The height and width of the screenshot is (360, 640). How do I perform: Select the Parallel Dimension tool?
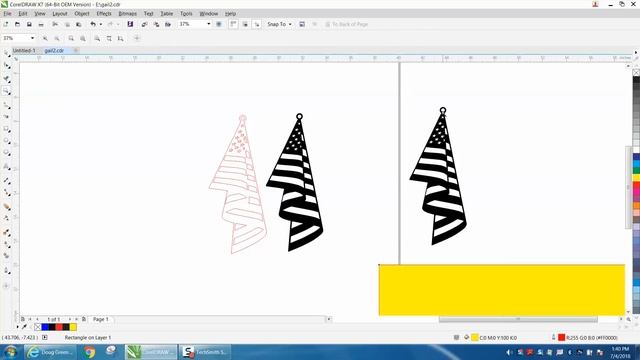(7, 180)
